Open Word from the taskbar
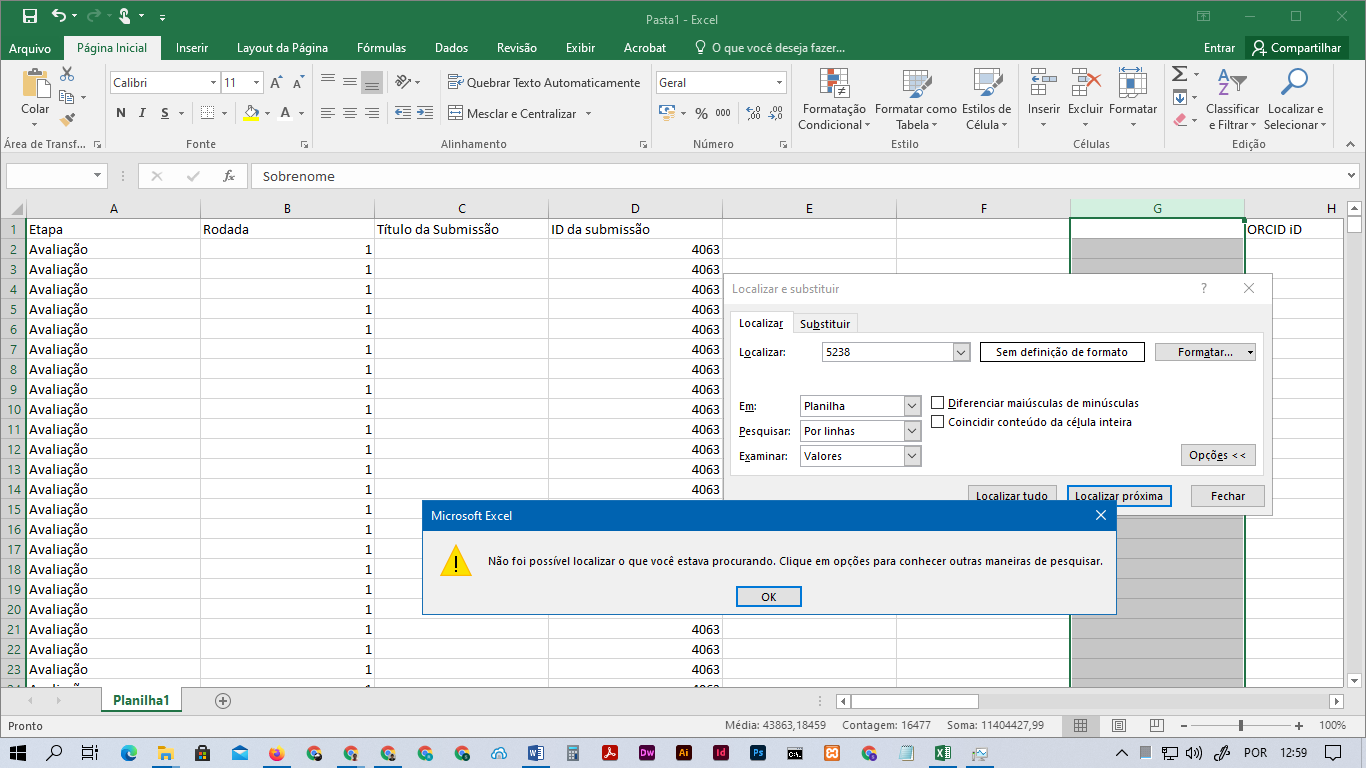 coord(535,752)
